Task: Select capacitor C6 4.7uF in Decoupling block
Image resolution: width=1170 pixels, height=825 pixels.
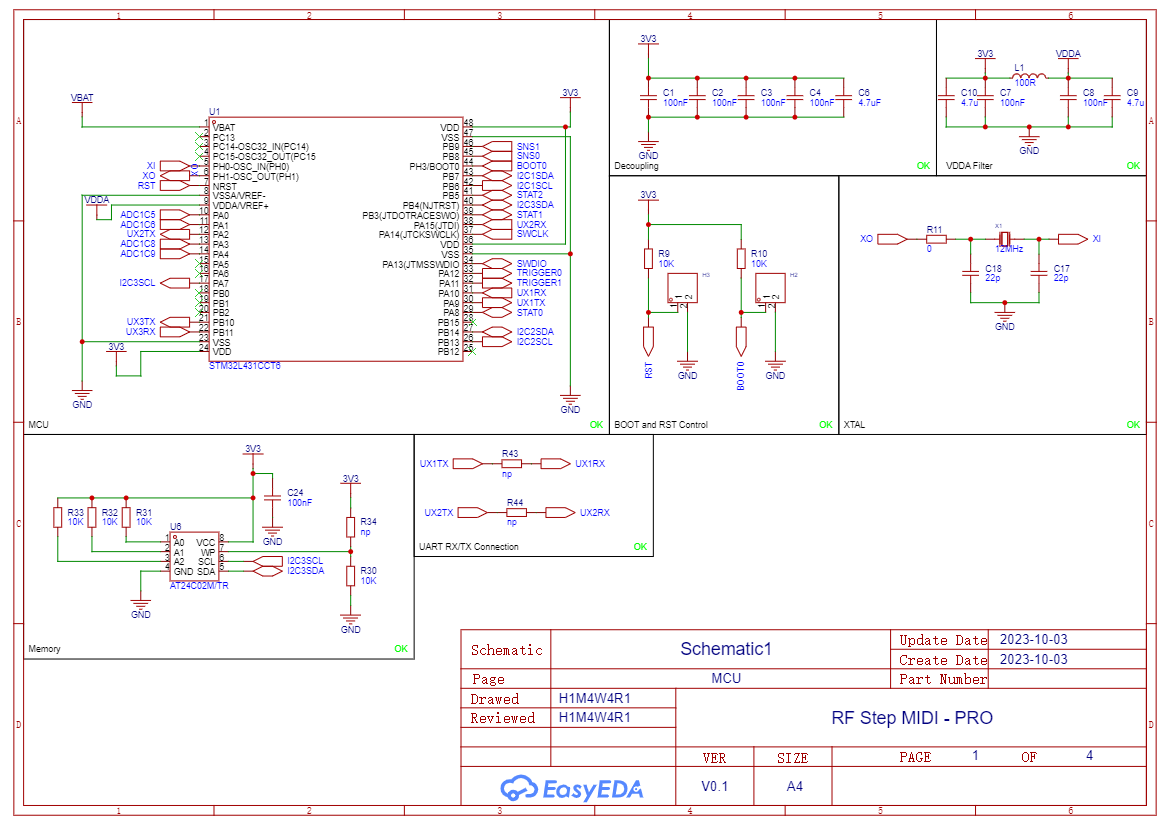Action: coord(843,98)
